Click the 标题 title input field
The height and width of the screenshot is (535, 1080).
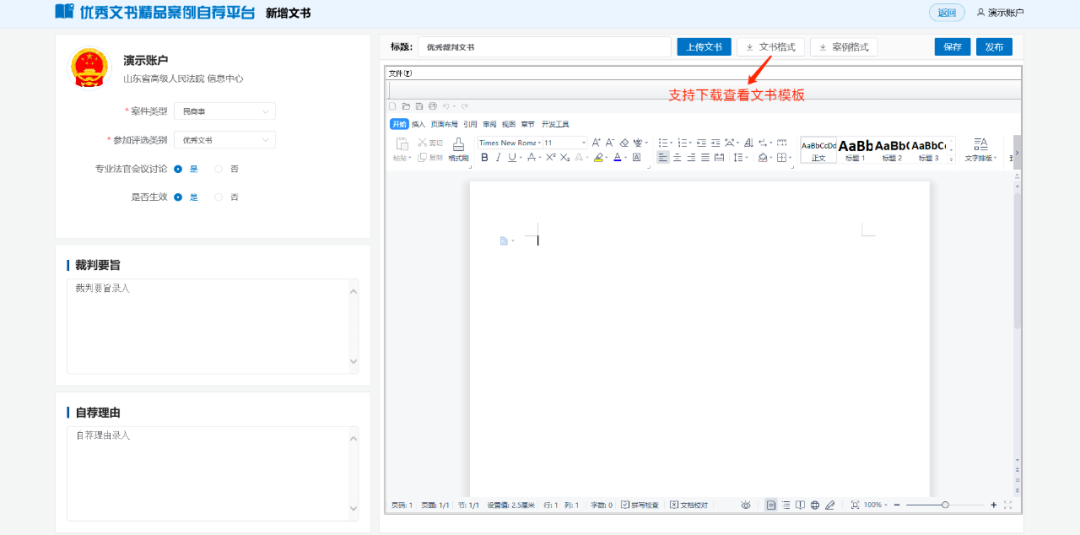(x=544, y=47)
